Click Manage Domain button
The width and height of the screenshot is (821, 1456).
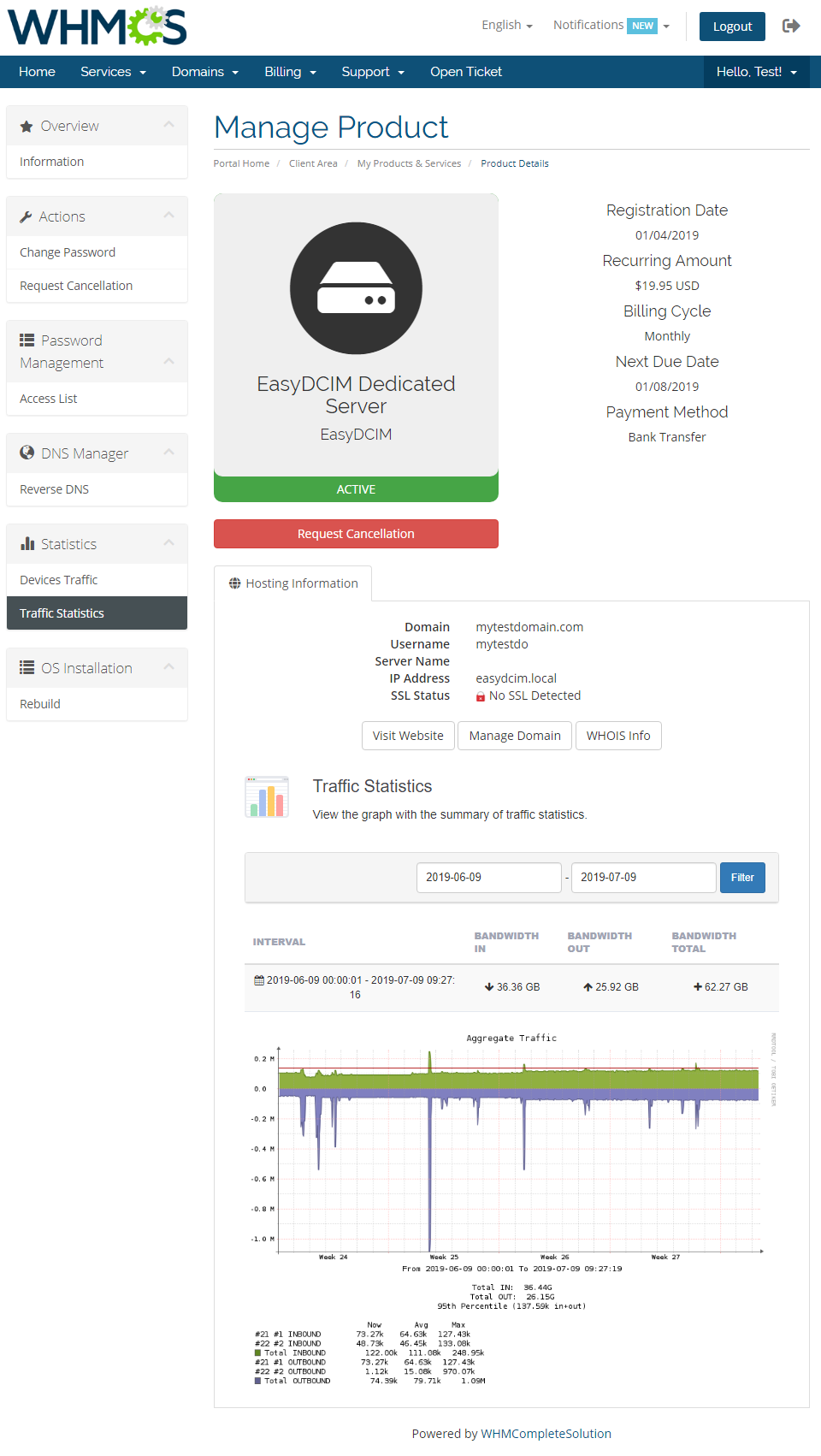click(x=515, y=736)
